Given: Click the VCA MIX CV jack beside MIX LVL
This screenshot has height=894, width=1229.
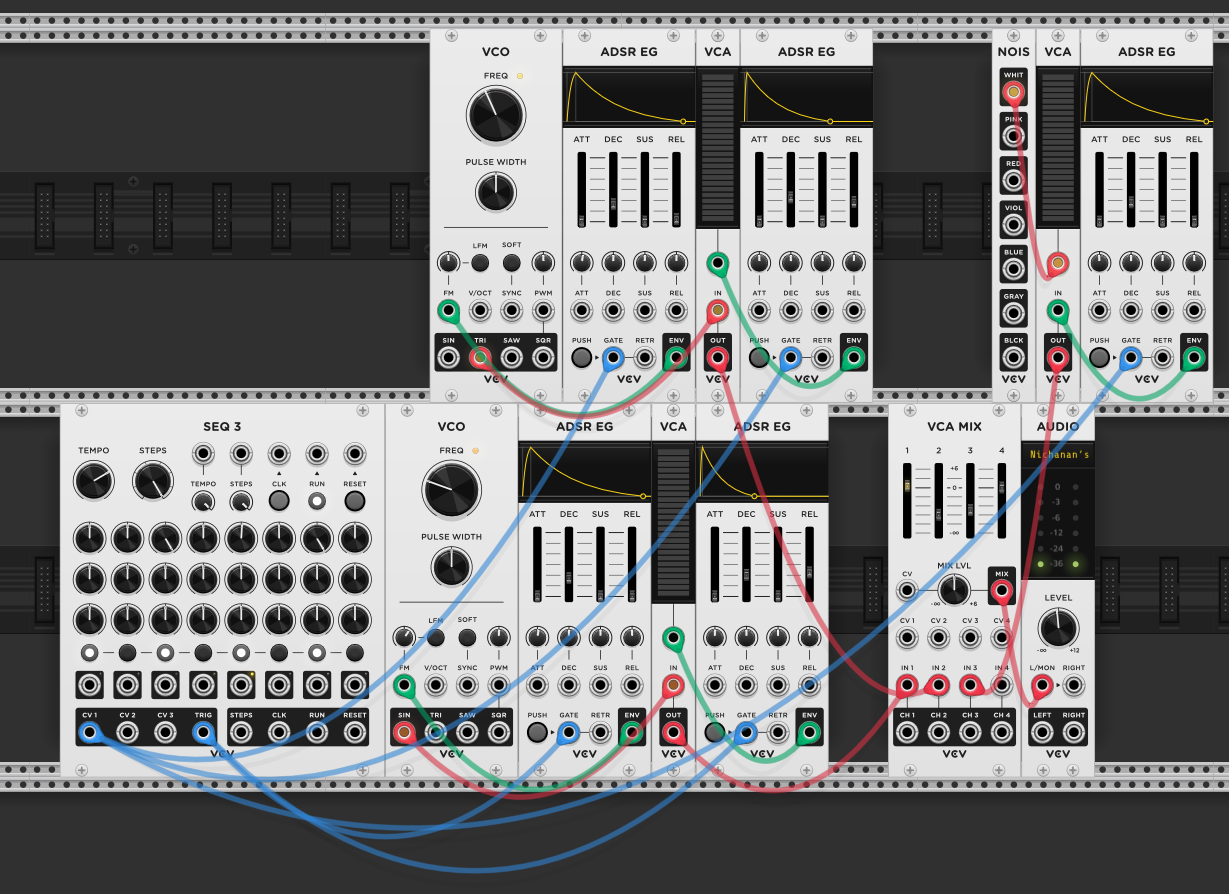Looking at the screenshot, I should click(x=907, y=591).
